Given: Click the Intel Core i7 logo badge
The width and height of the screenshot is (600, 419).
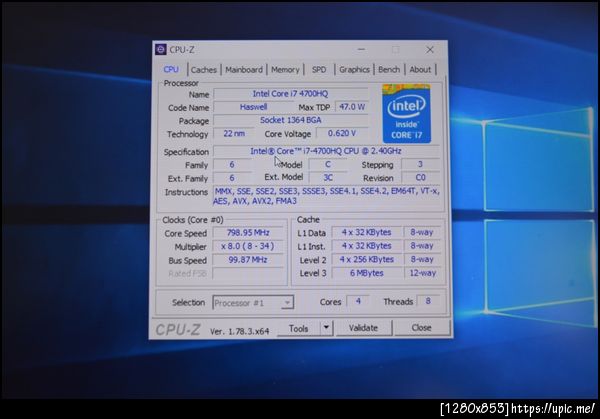Looking at the screenshot, I should [x=407, y=114].
